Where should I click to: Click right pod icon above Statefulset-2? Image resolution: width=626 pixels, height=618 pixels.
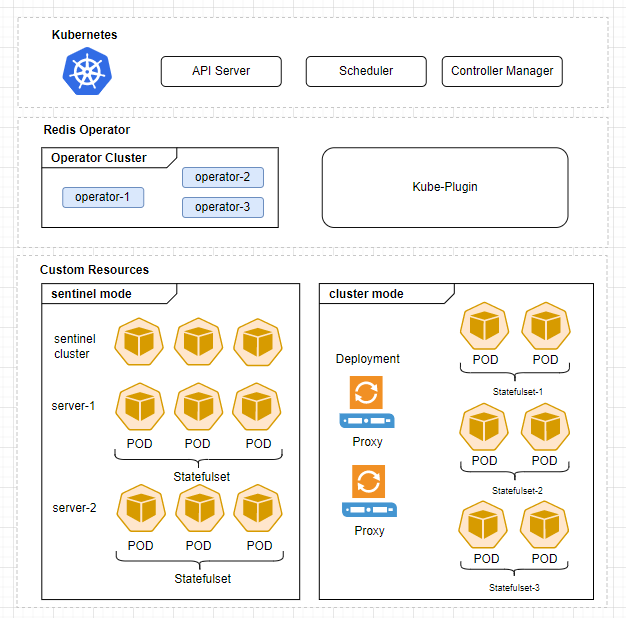545,427
